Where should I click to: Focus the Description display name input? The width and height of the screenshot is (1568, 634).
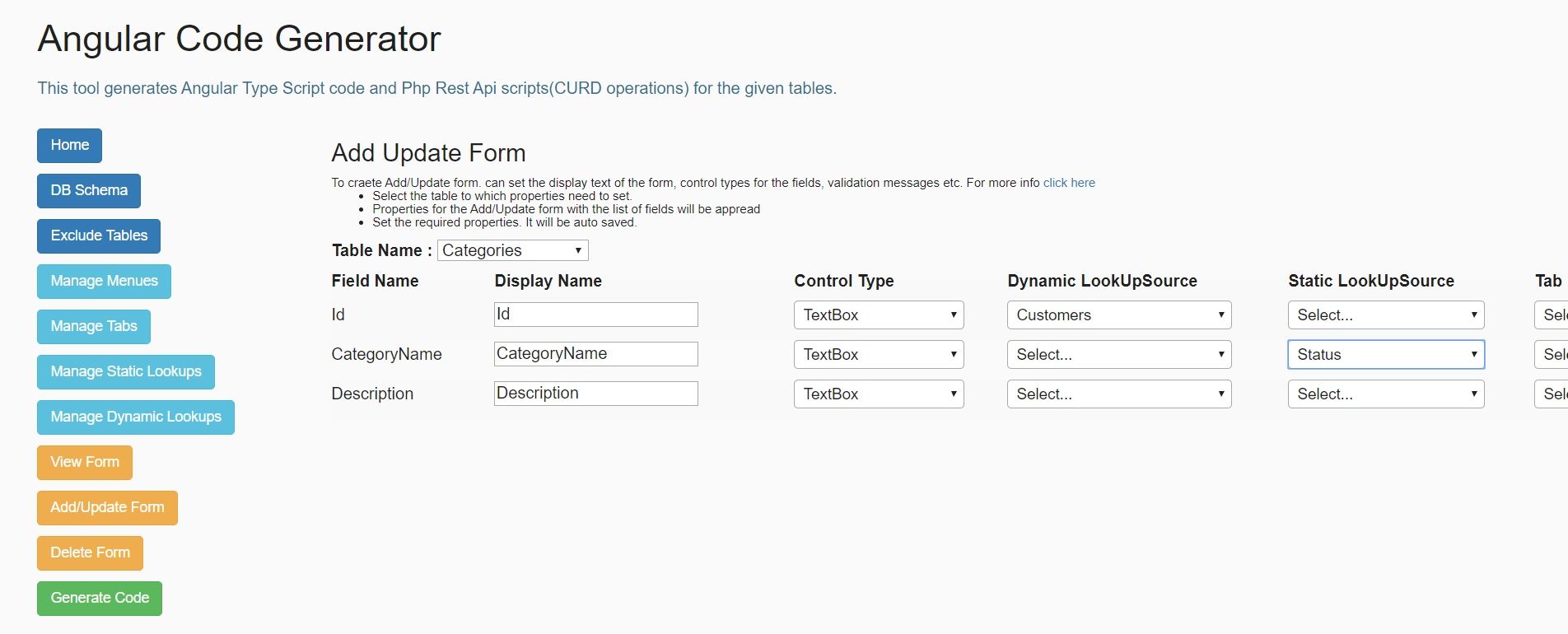pos(595,394)
